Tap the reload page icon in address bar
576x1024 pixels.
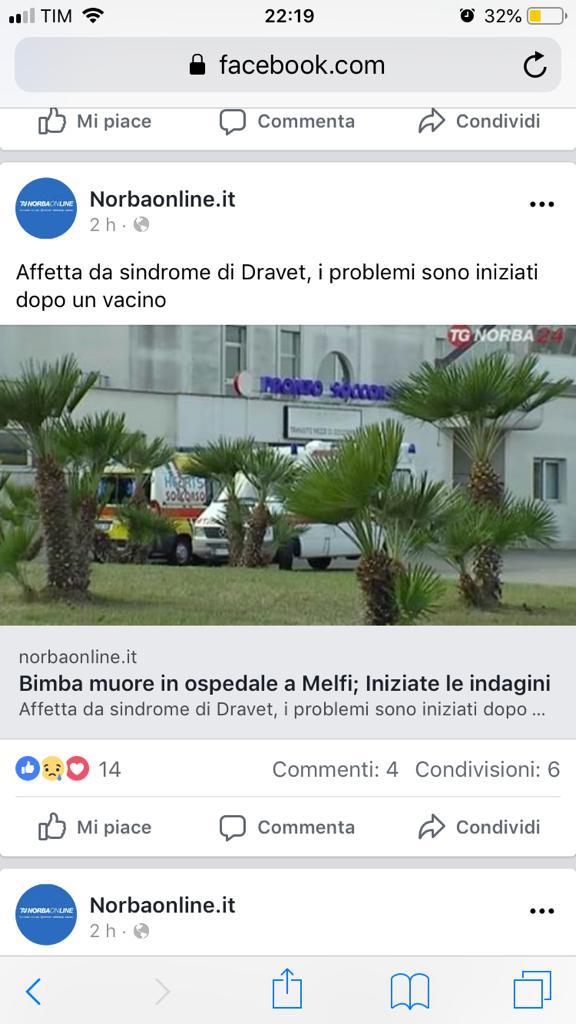tap(535, 65)
